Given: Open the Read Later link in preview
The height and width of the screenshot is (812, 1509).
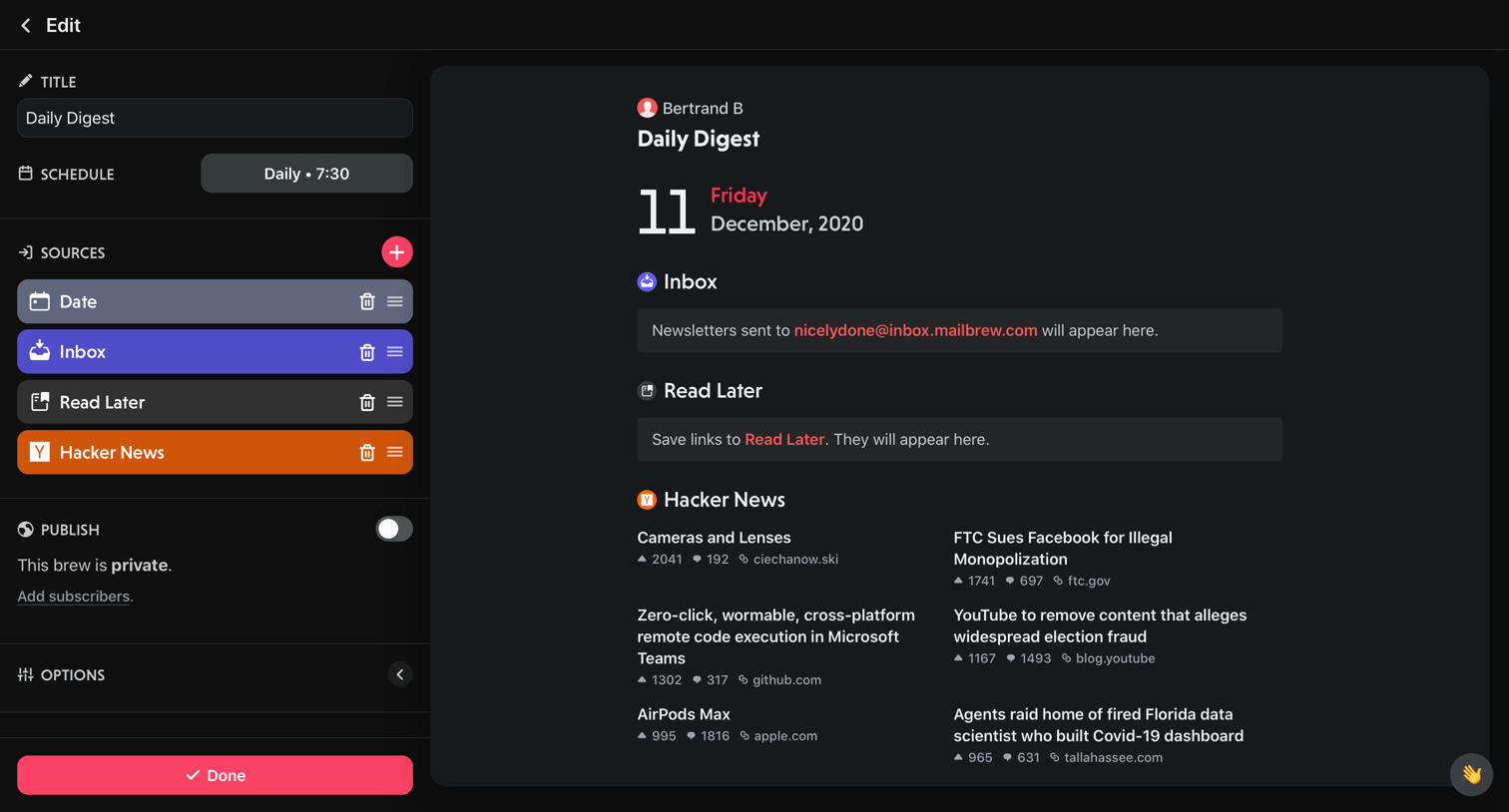Looking at the screenshot, I should pyautogui.click(x=784, y=439).
